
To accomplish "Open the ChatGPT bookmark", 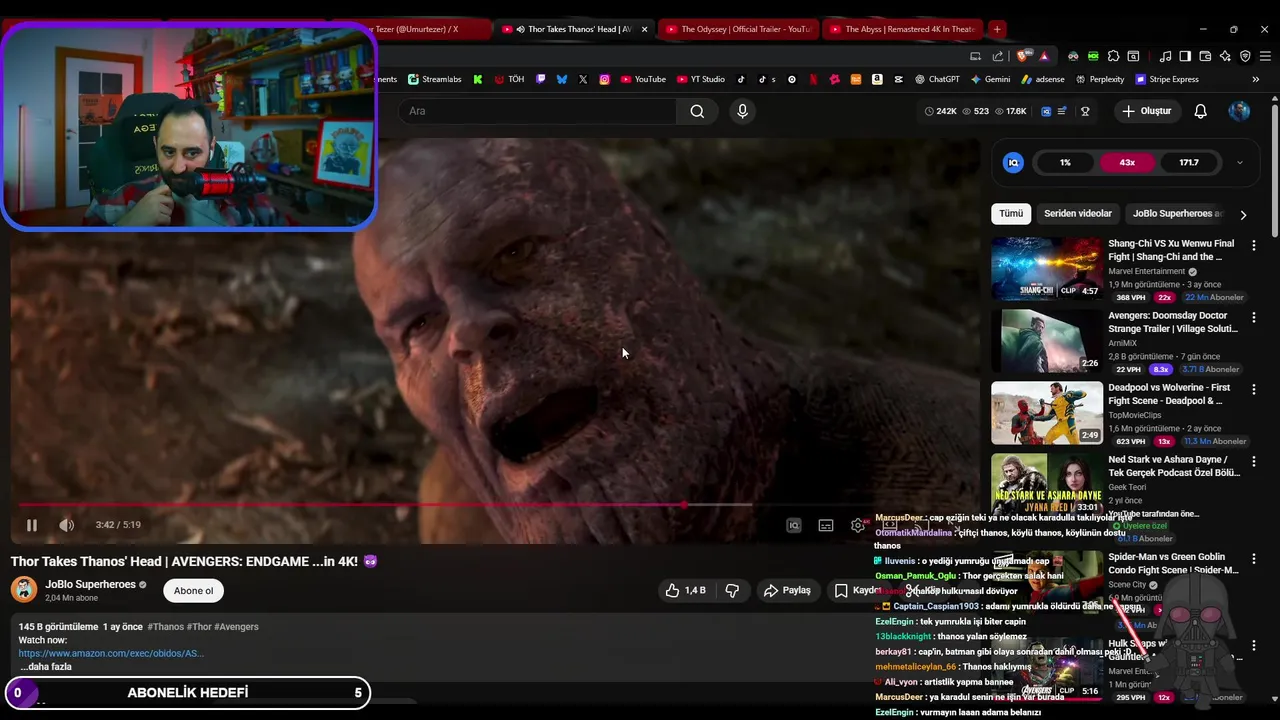I will pyautogui.click(x=937, y=79).
